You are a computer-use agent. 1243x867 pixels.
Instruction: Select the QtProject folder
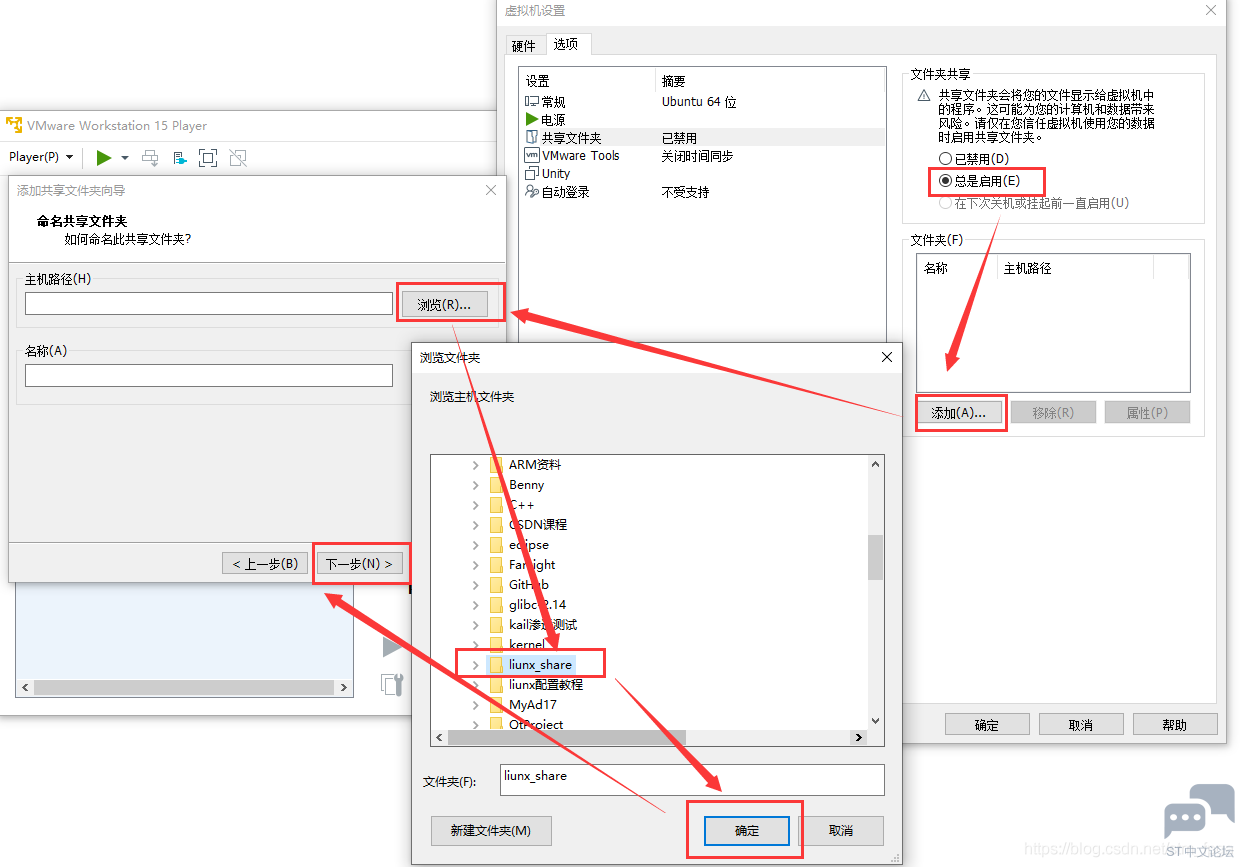(536, 724)
